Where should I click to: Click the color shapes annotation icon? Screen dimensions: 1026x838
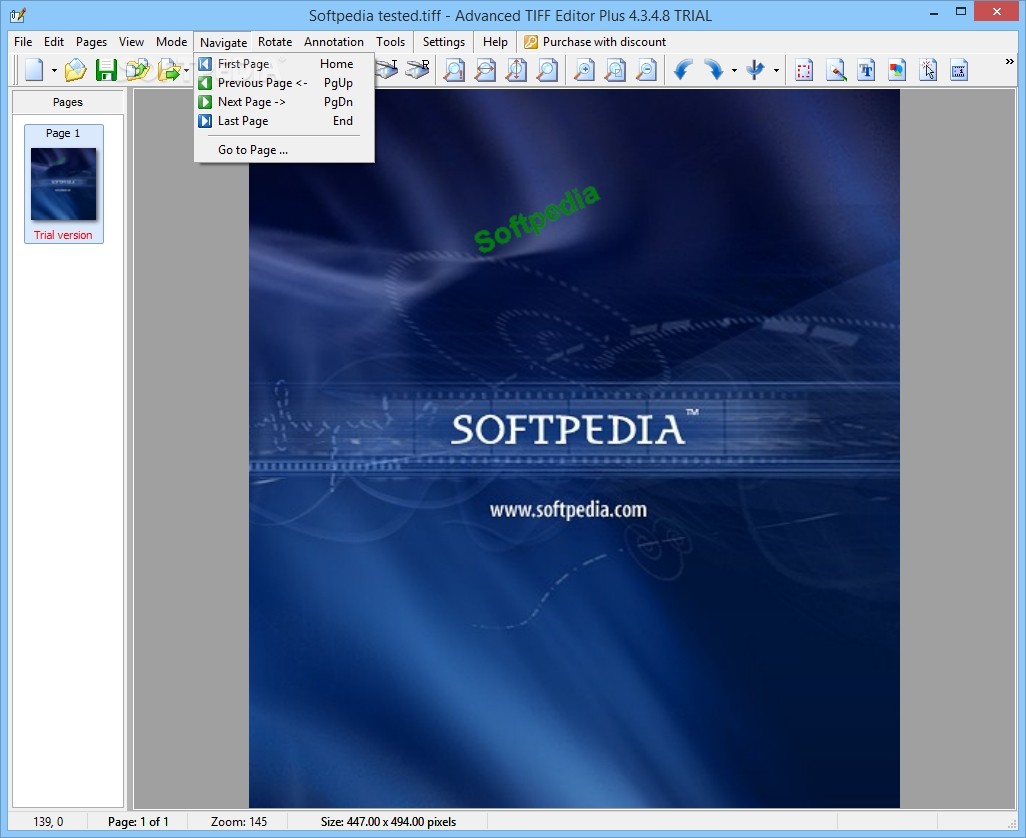coord(897,69)
